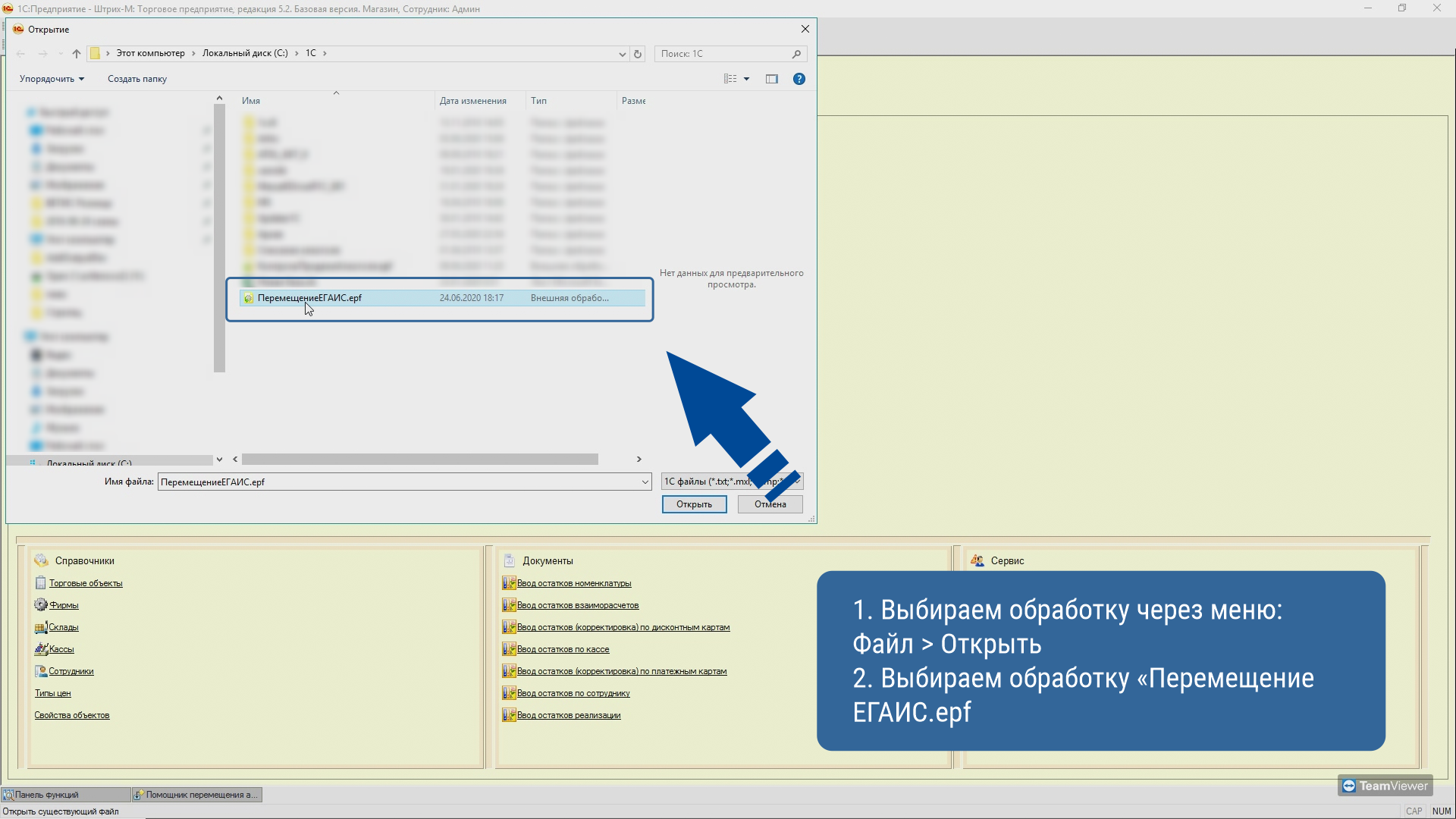Click the icon beside Ввод остатков реализации

pos(509,715)
